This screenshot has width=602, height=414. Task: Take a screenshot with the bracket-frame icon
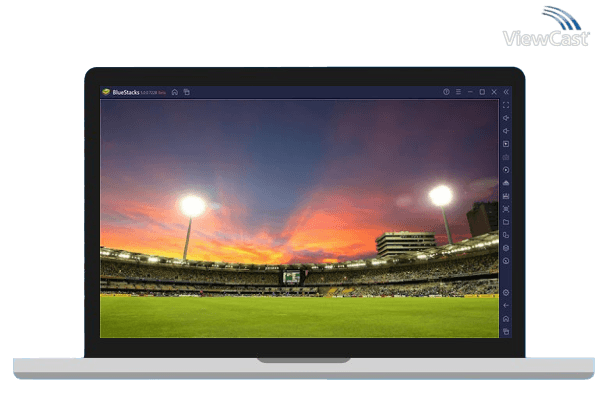pos(506,209)
